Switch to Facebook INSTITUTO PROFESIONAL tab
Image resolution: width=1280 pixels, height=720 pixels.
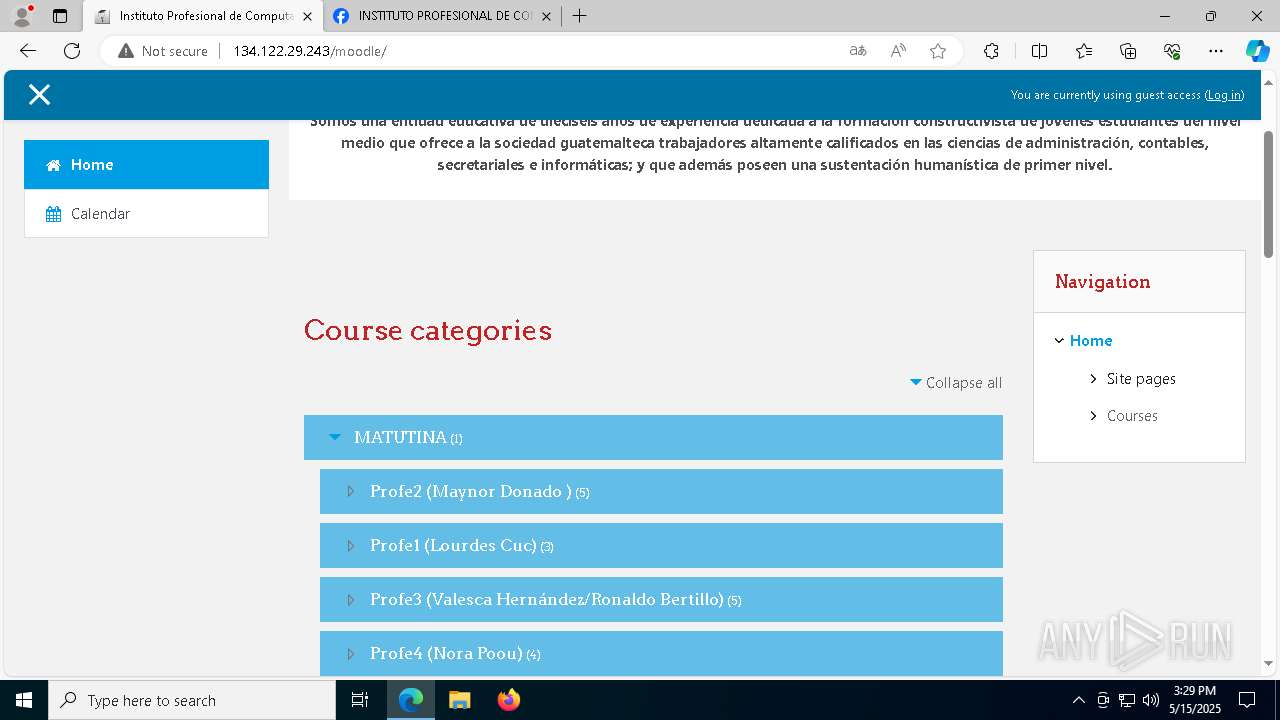[443, 16]
